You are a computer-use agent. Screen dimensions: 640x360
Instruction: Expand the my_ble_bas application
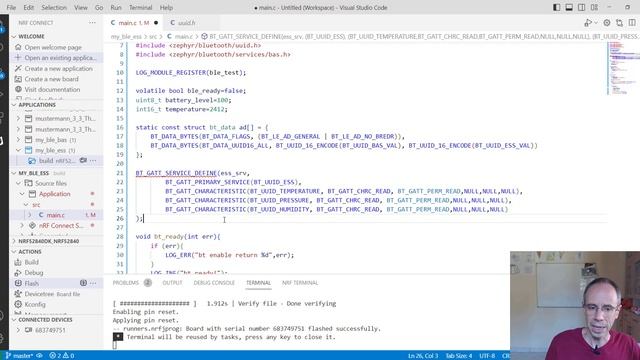click(x=18, y=140)
